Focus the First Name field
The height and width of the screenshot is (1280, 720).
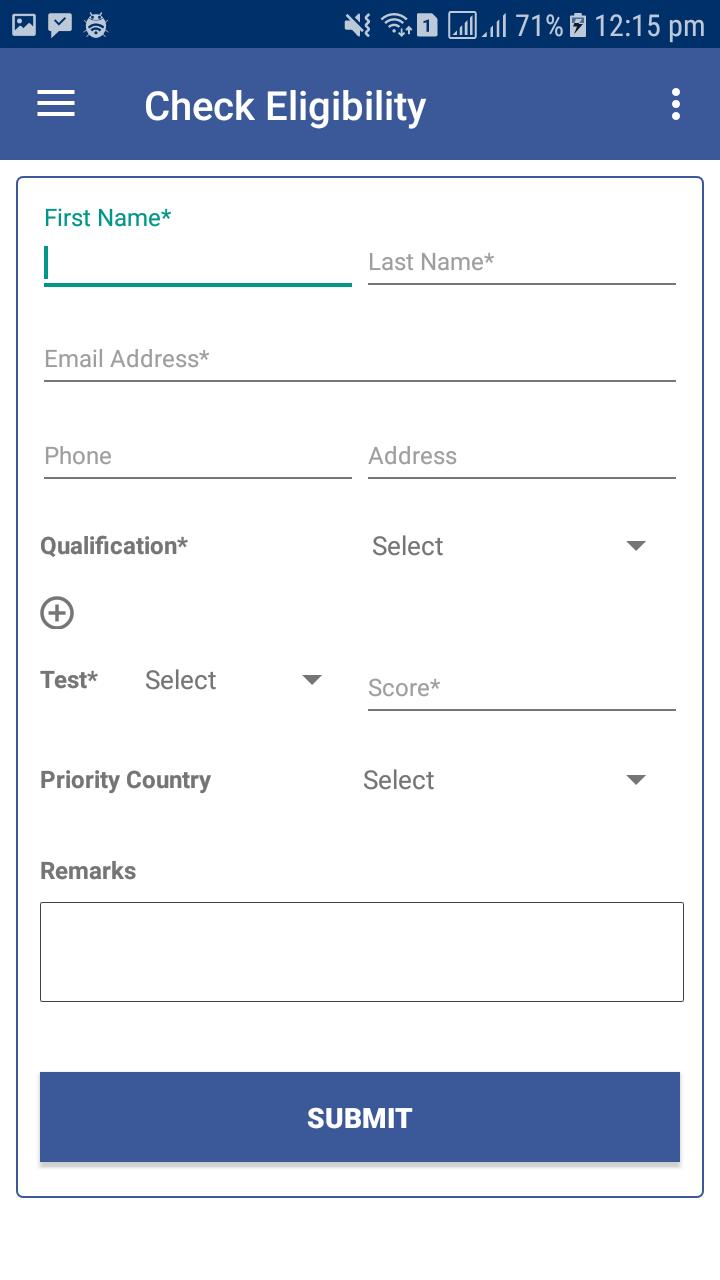coord(198,263)
